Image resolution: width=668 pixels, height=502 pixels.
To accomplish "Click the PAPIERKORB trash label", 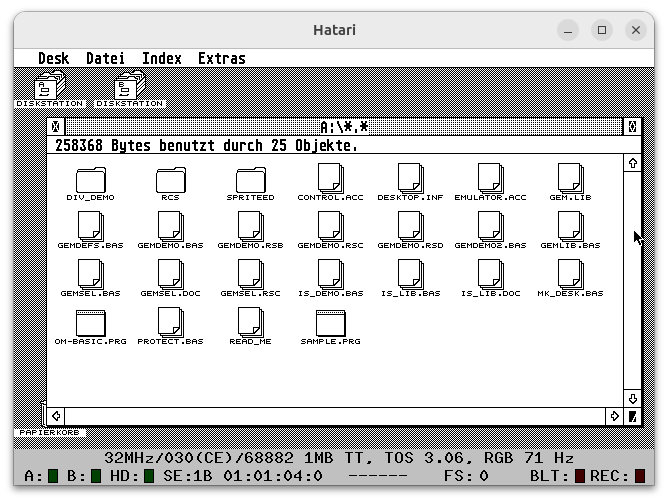I will tap(50, 433).
